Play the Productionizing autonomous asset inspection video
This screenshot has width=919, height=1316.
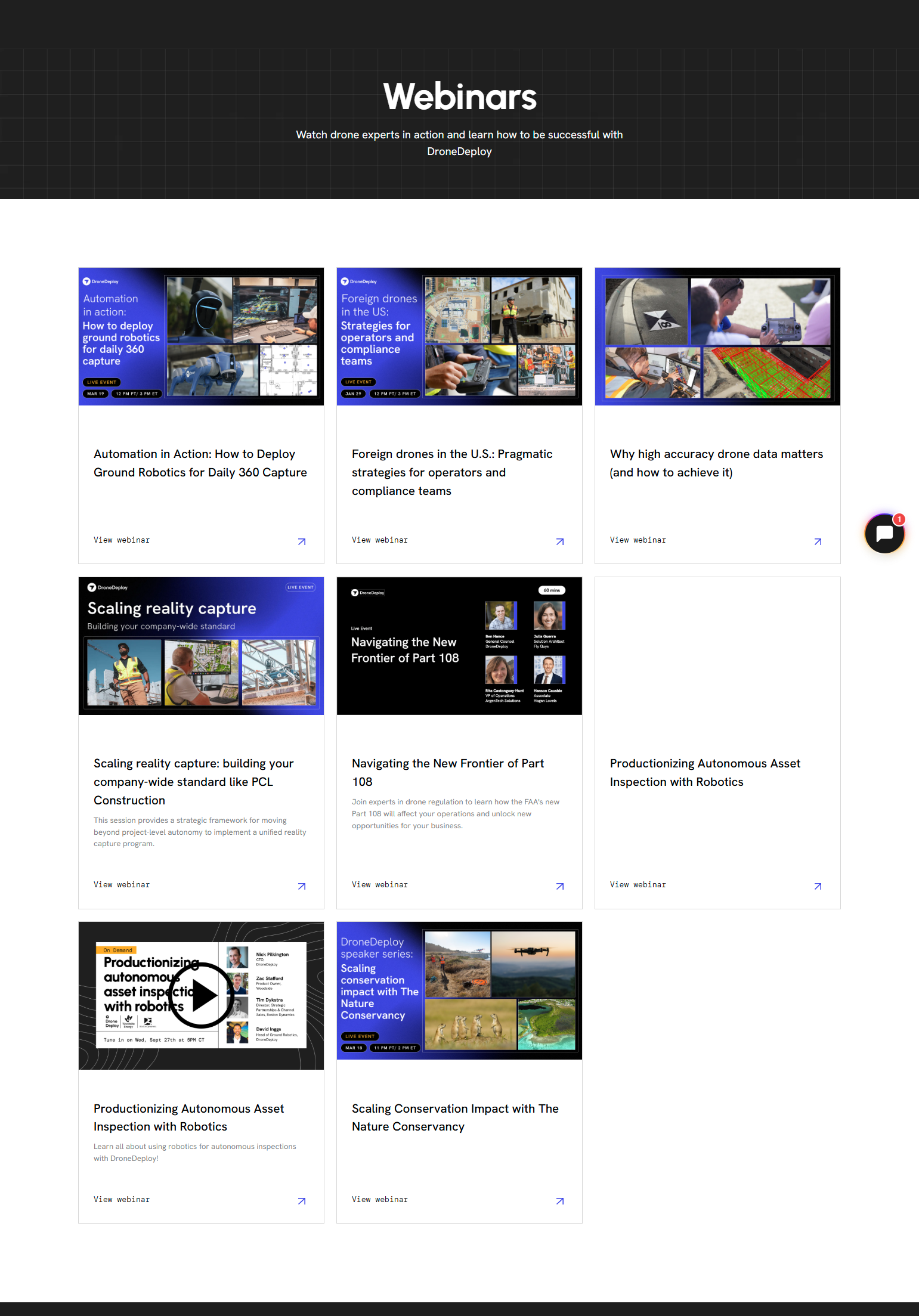[x=202, y=995]
